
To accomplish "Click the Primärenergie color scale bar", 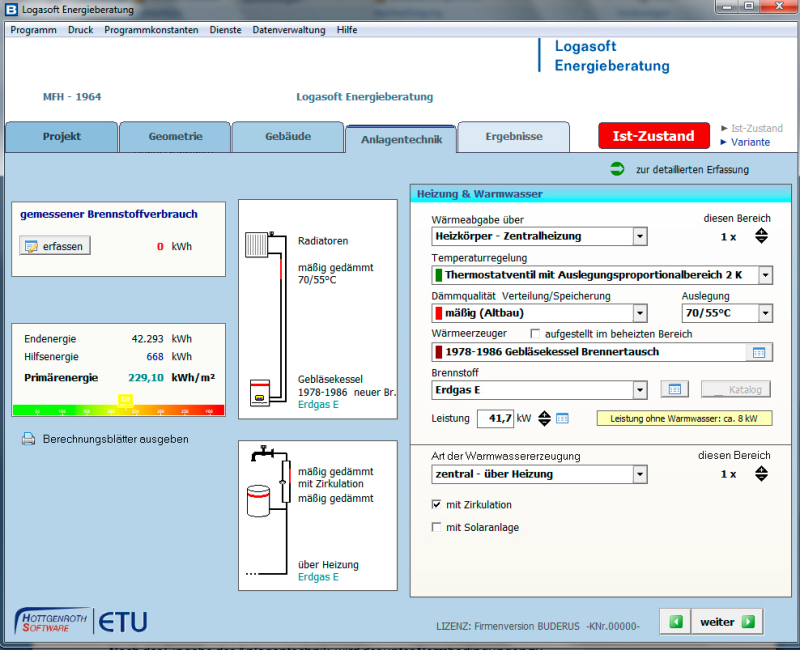I will pos(118,410).
